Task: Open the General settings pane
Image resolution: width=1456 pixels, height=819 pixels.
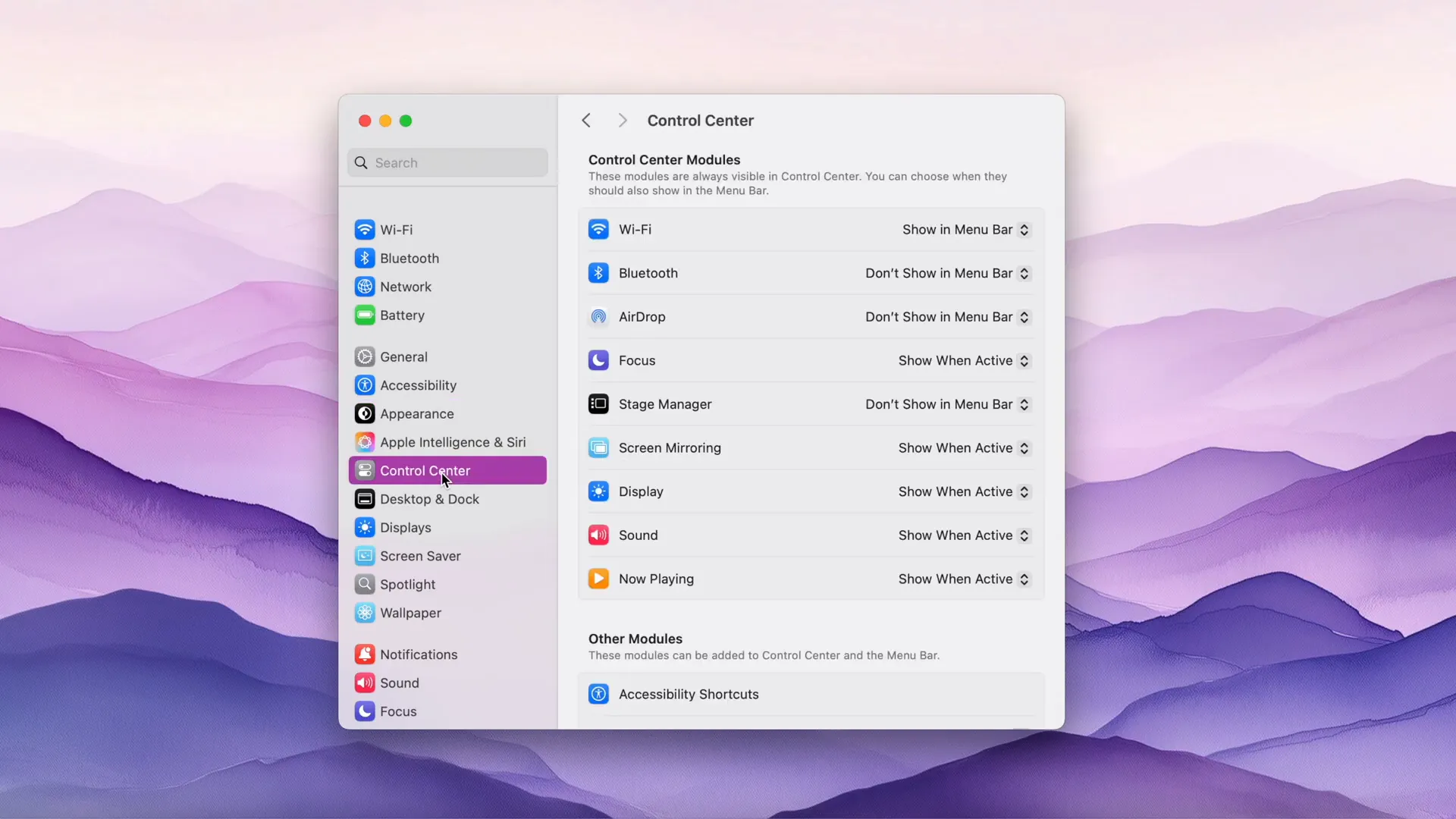Action: pos(447,357)
